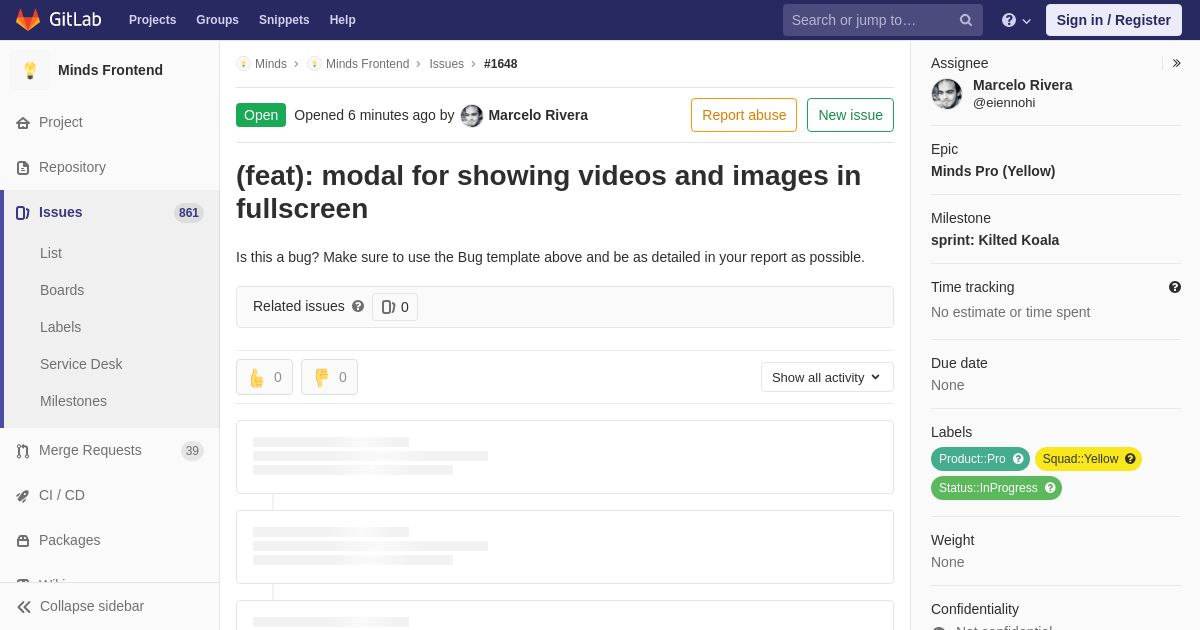Screen dimensions: 1200x630
Task: Open the Minds Pro (Yellow) epic link
Action: pos(993,171)
